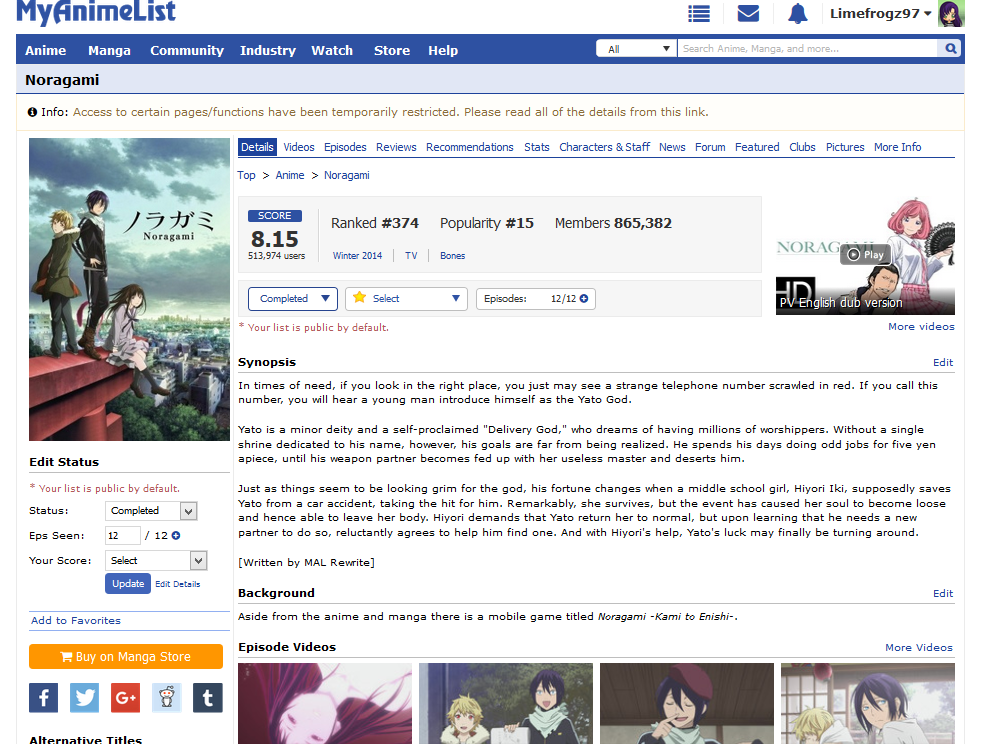This screenshot has width=983, height=744.
Task: Click plus icon next to Eps Seen
Action: (x=176, y=535)
